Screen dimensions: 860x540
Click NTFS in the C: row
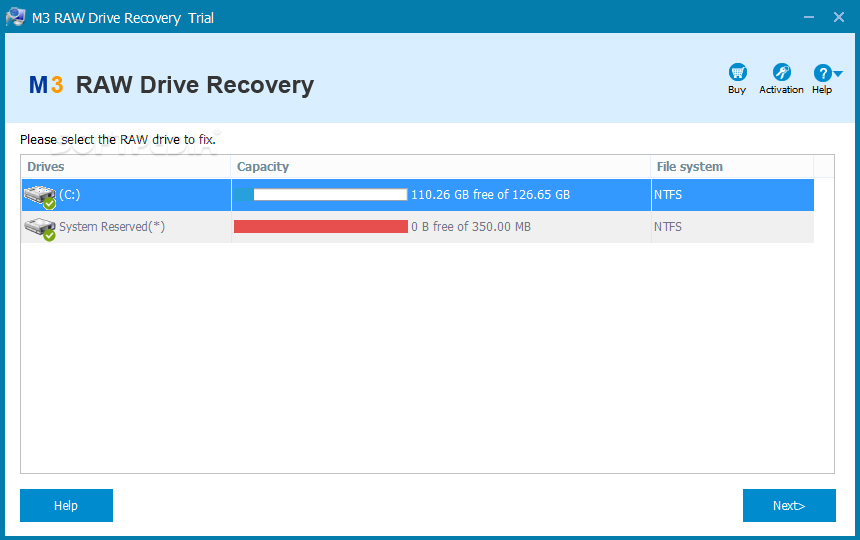coord(668,195)
